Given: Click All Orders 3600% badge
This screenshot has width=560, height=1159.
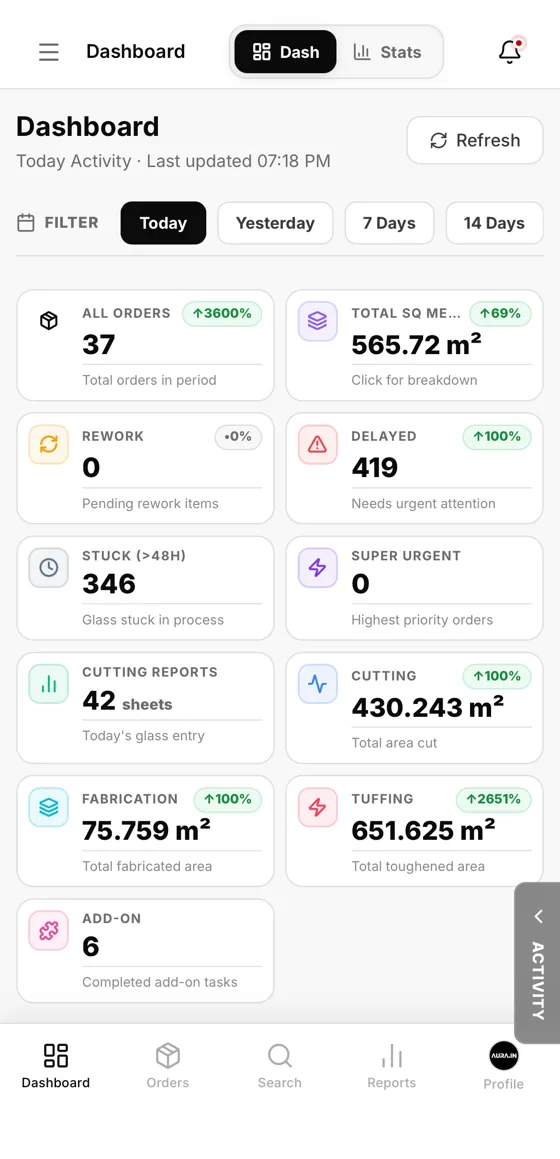Looking at the screenshot, I should [222, 313].
